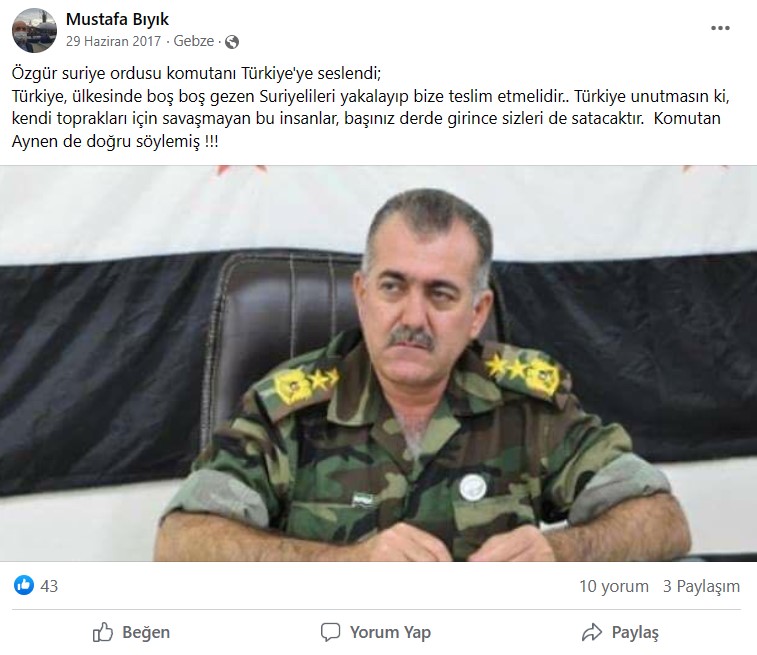Screen dimensions: 757x655
Task: Open the post options three-dot menu
Action: coord(720,28)
